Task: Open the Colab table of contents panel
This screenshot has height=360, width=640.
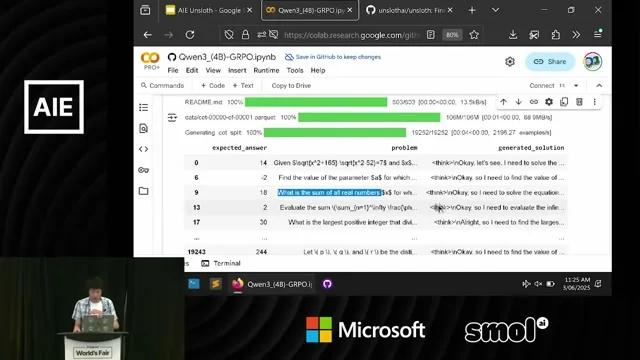Action: click(143, 107)
